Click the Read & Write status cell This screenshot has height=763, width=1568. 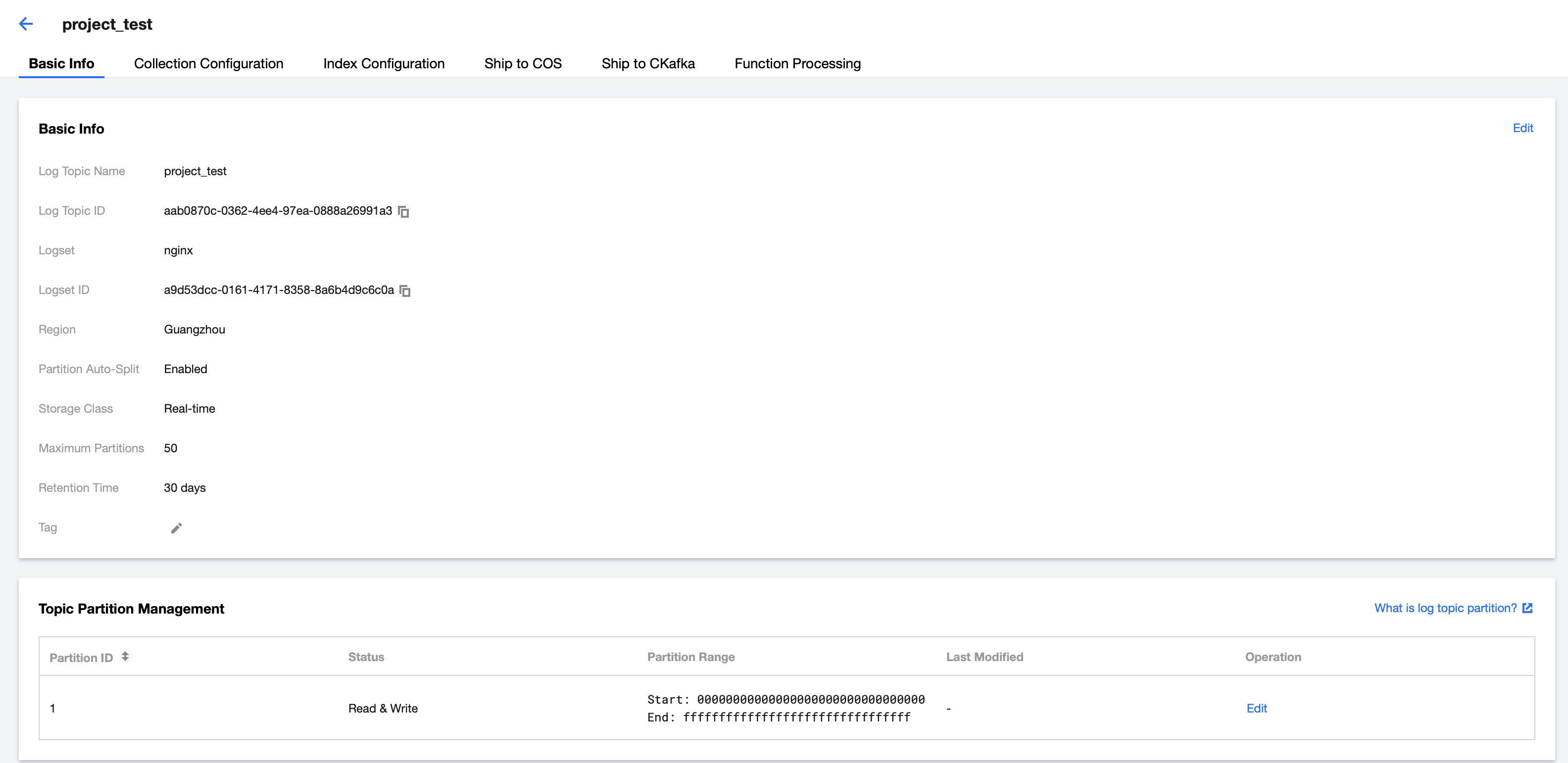(382, 708)
